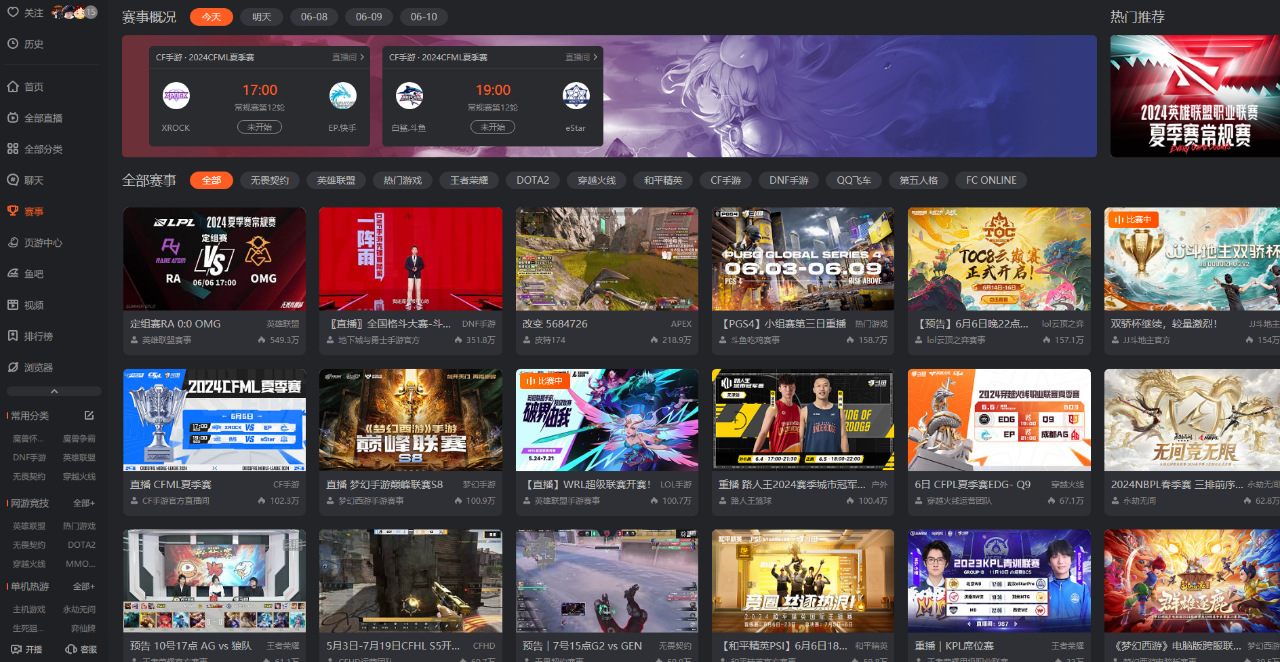Open sidebar DOTA2 link under 网游竞技
1280x662 pixels.
[x=81, y=545]
